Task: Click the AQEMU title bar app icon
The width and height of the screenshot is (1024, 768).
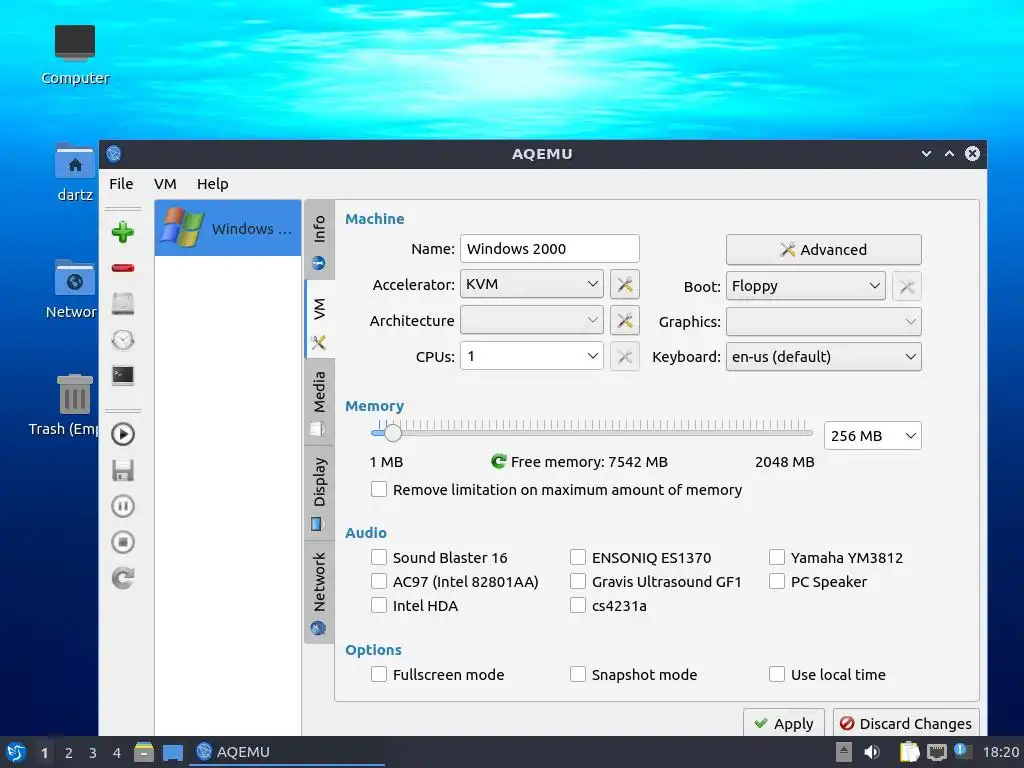Action: click(x=114, y=153)
